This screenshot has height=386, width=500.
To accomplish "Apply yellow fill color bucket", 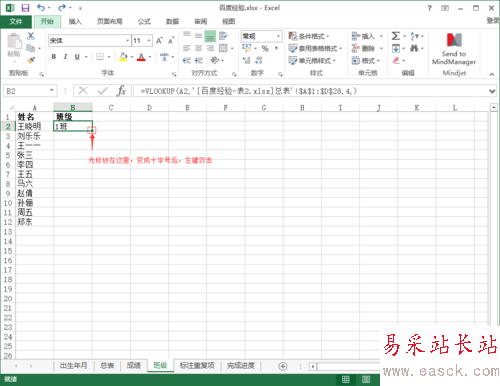I will click(x=123, y=57).
